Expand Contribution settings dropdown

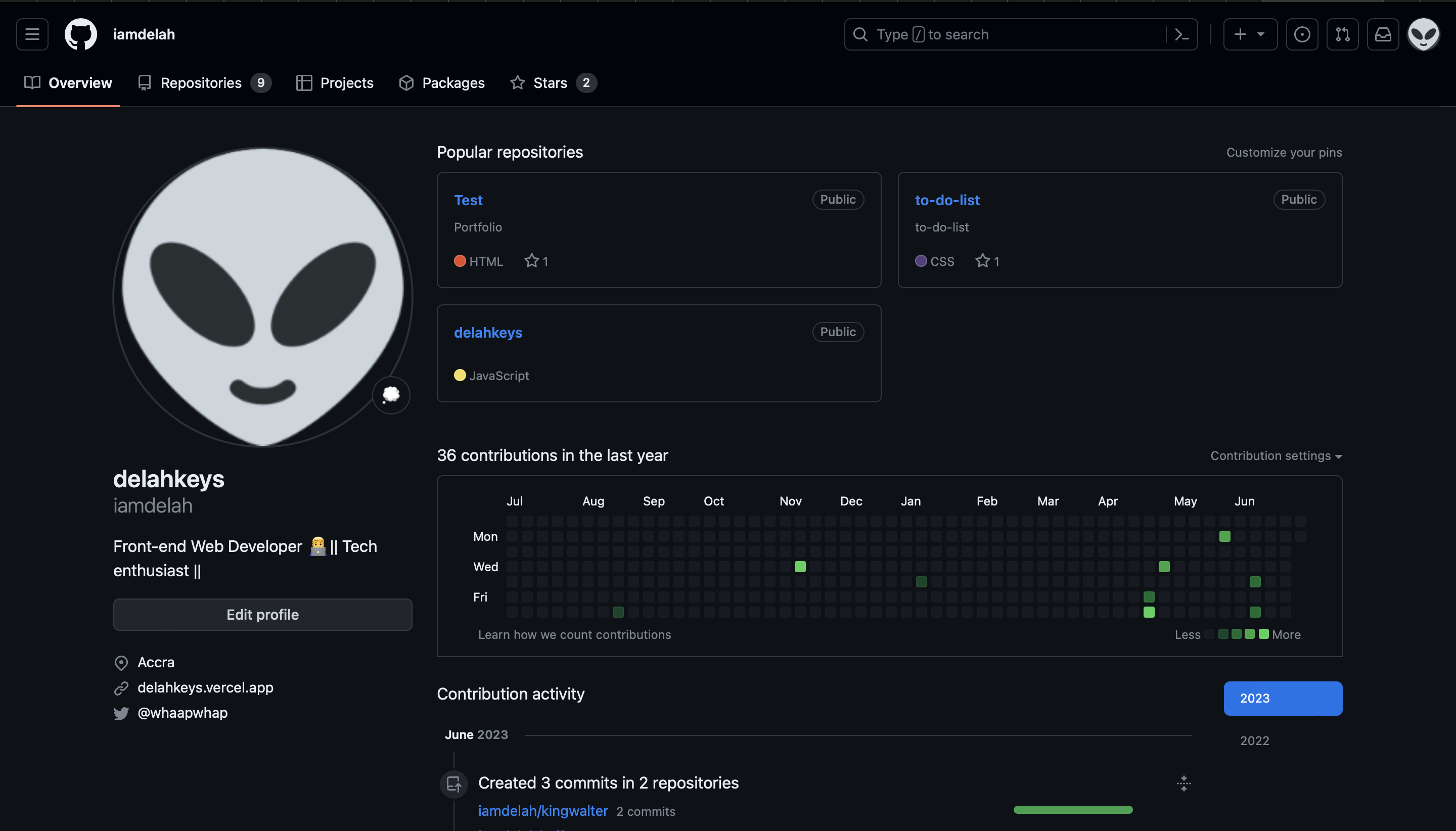[1276, 456]
